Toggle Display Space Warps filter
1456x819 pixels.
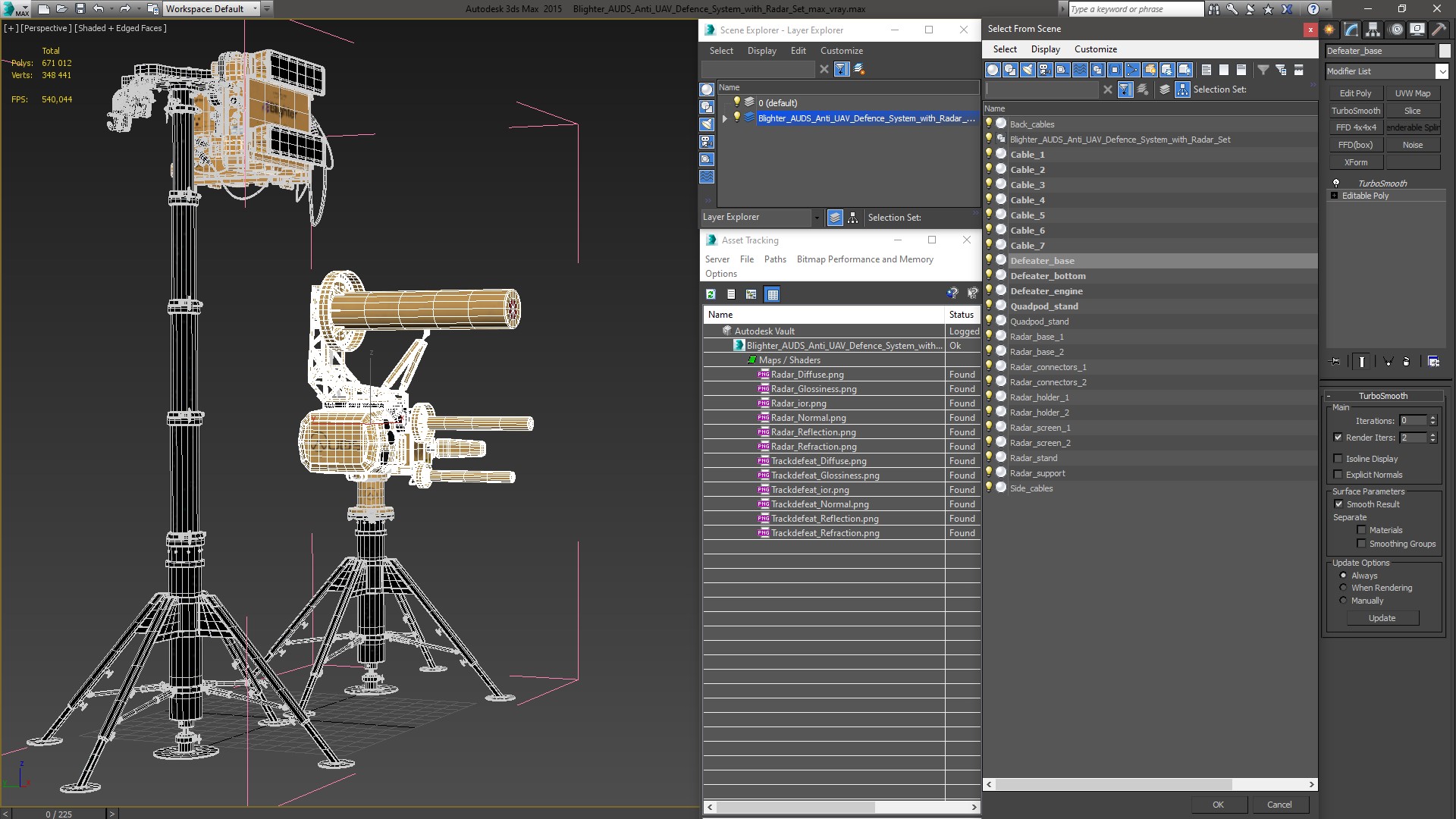click(x=1080, y=70)
